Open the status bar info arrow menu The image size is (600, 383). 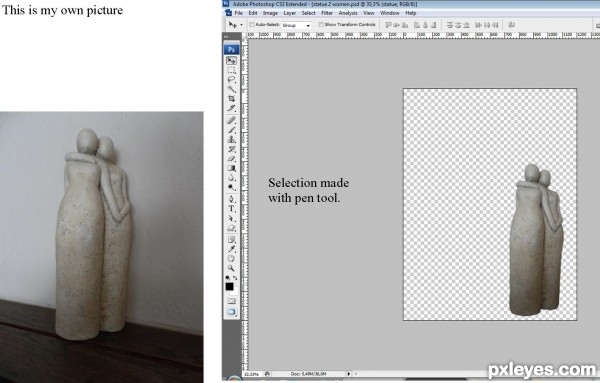349,373
